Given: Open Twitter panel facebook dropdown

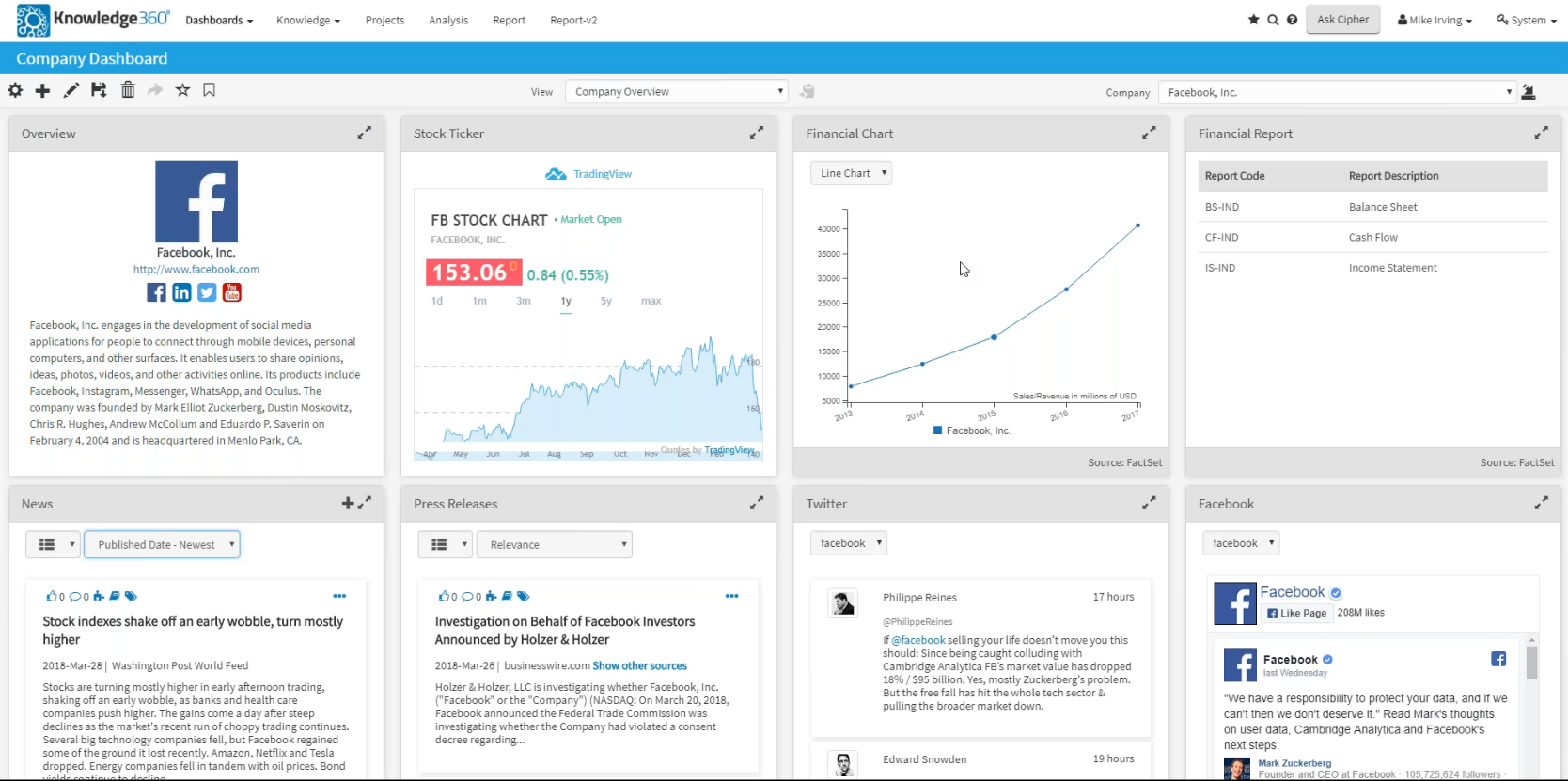Looking at the screenshot, I should (848, 543).
